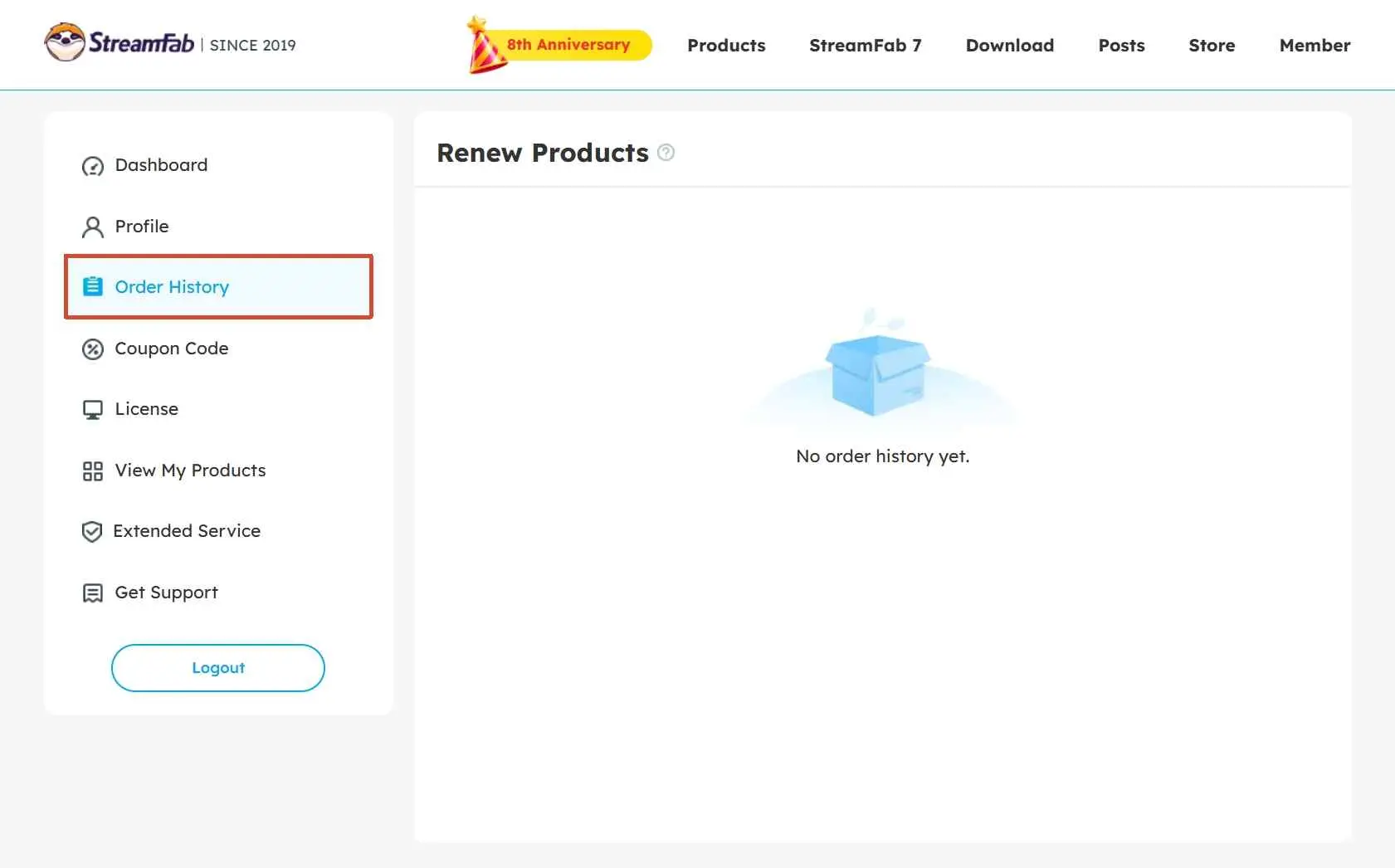Image resolution: width=1395 pixels, height=868 pixels.
Task: Click the Order History clipboard icon
Action: pyautogui.click(x=92, y=287)
